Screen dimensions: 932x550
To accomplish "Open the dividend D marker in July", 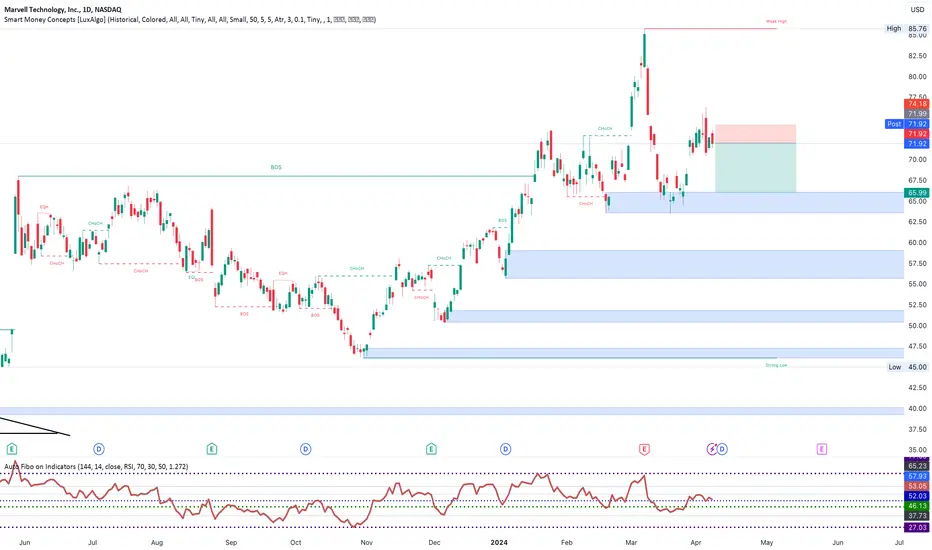I will 99,449.
